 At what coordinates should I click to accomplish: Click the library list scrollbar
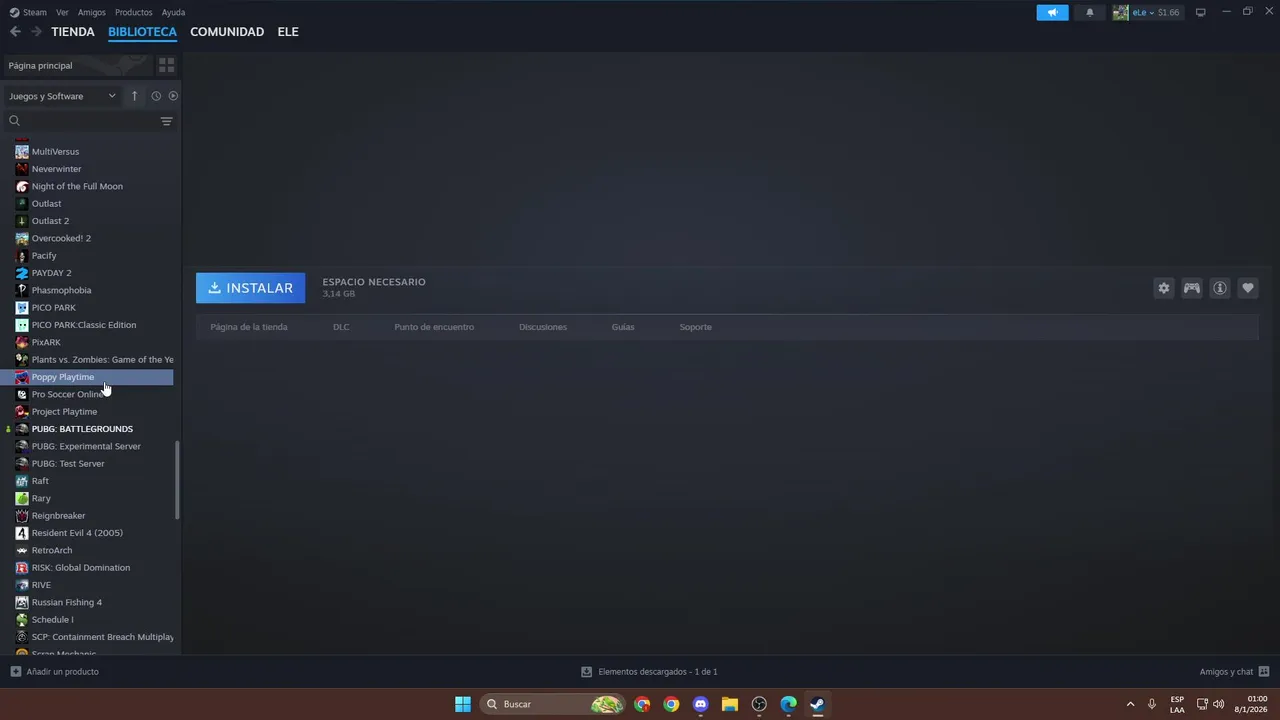click(177, 480)
